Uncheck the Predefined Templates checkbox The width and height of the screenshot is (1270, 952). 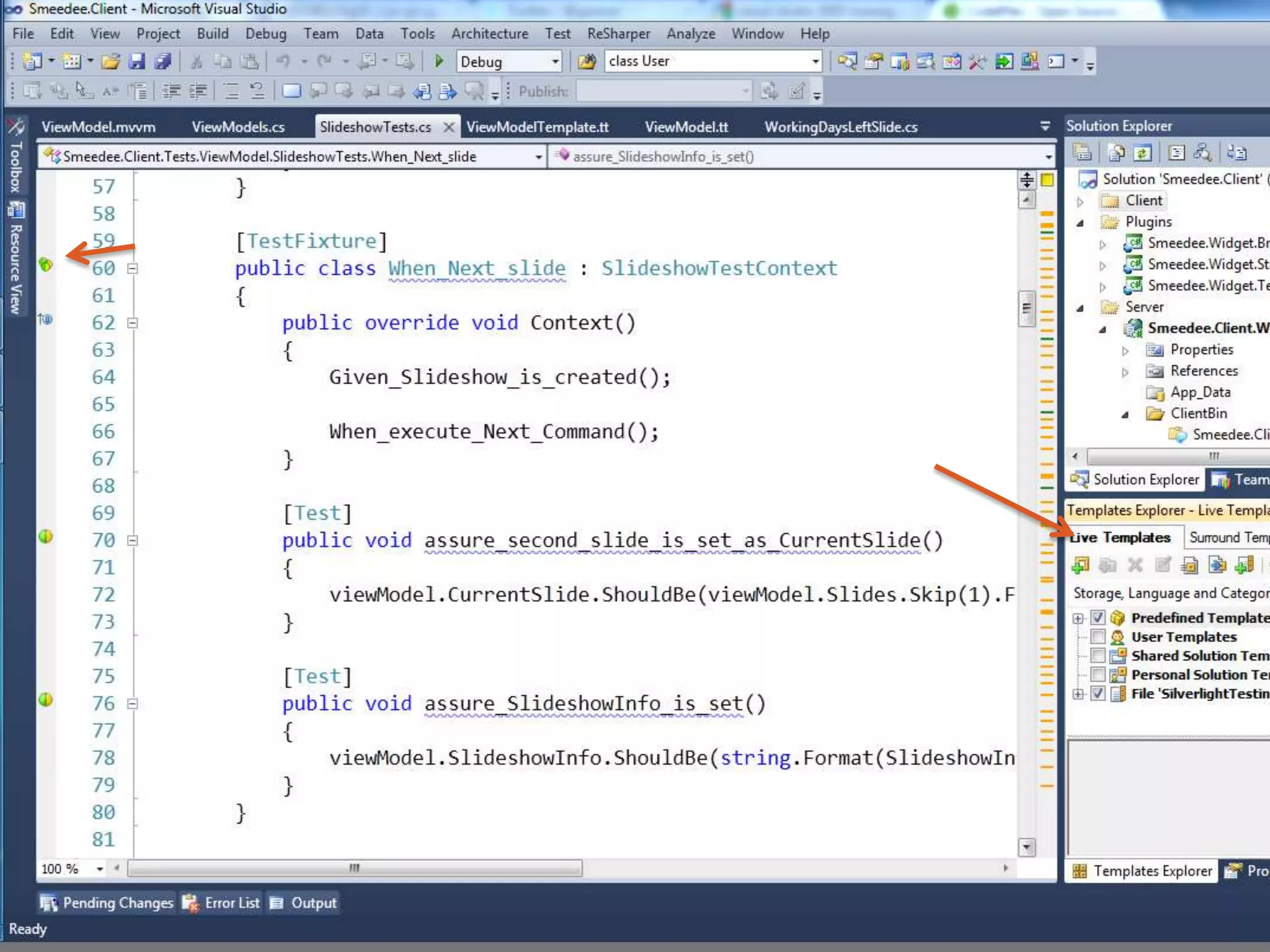(1098, 618)
